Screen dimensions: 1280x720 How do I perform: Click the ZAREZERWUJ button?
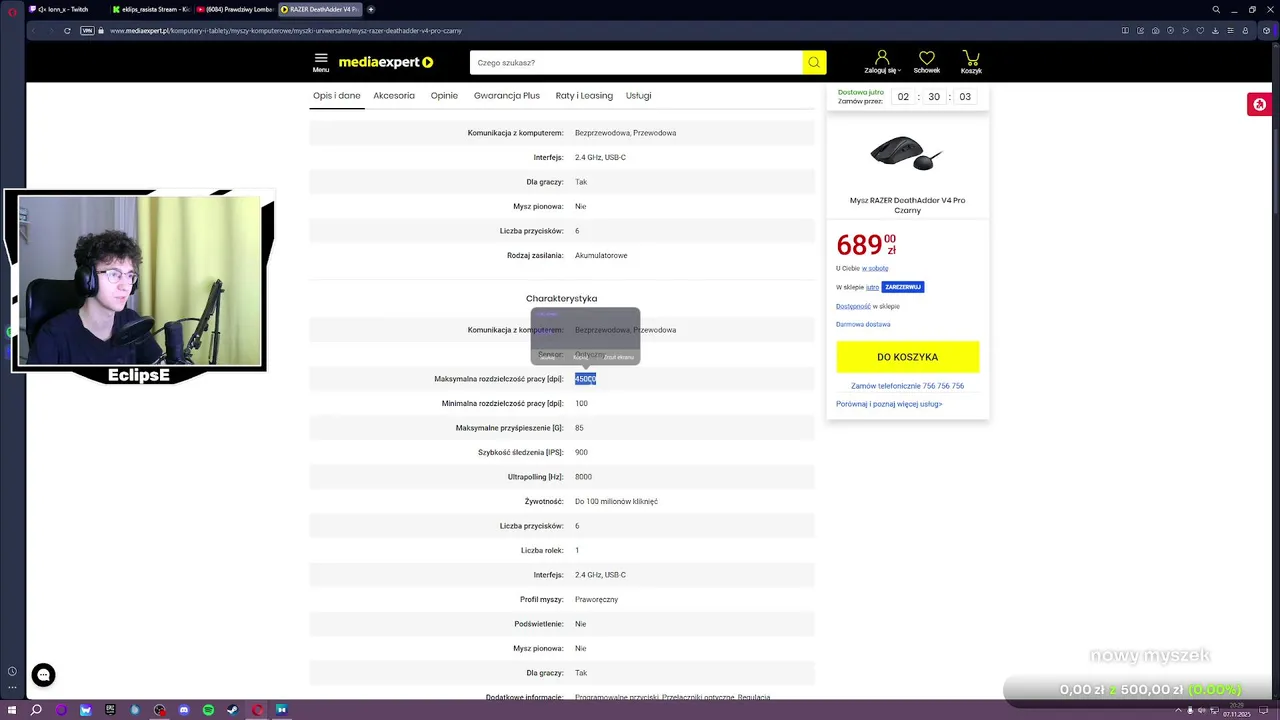tap(903, 287)
